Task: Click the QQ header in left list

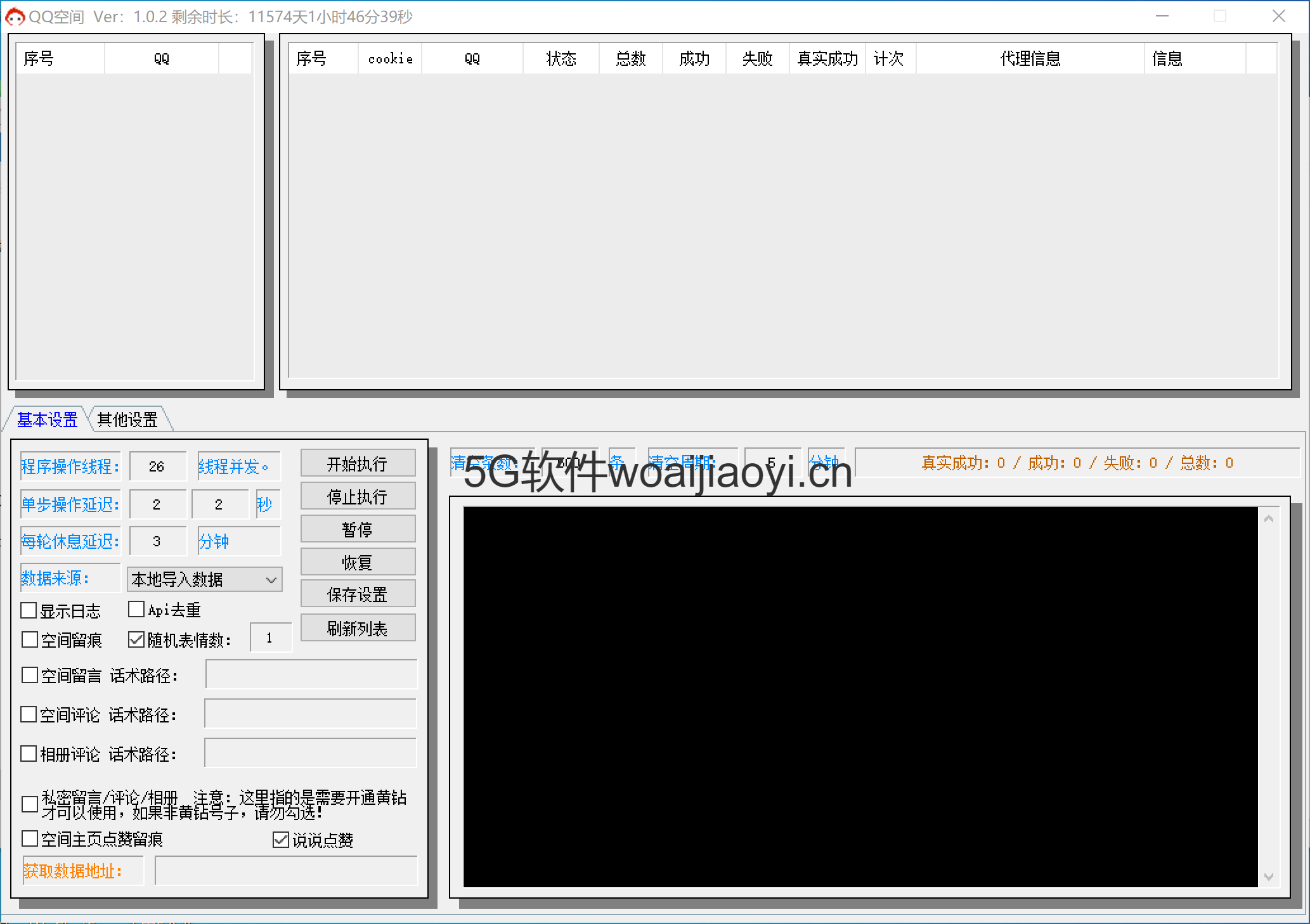Action: (x=162, y=59)
